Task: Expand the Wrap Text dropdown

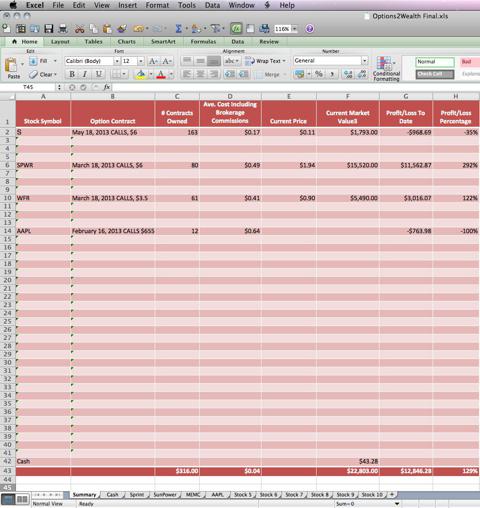Action: coord(284,61)
